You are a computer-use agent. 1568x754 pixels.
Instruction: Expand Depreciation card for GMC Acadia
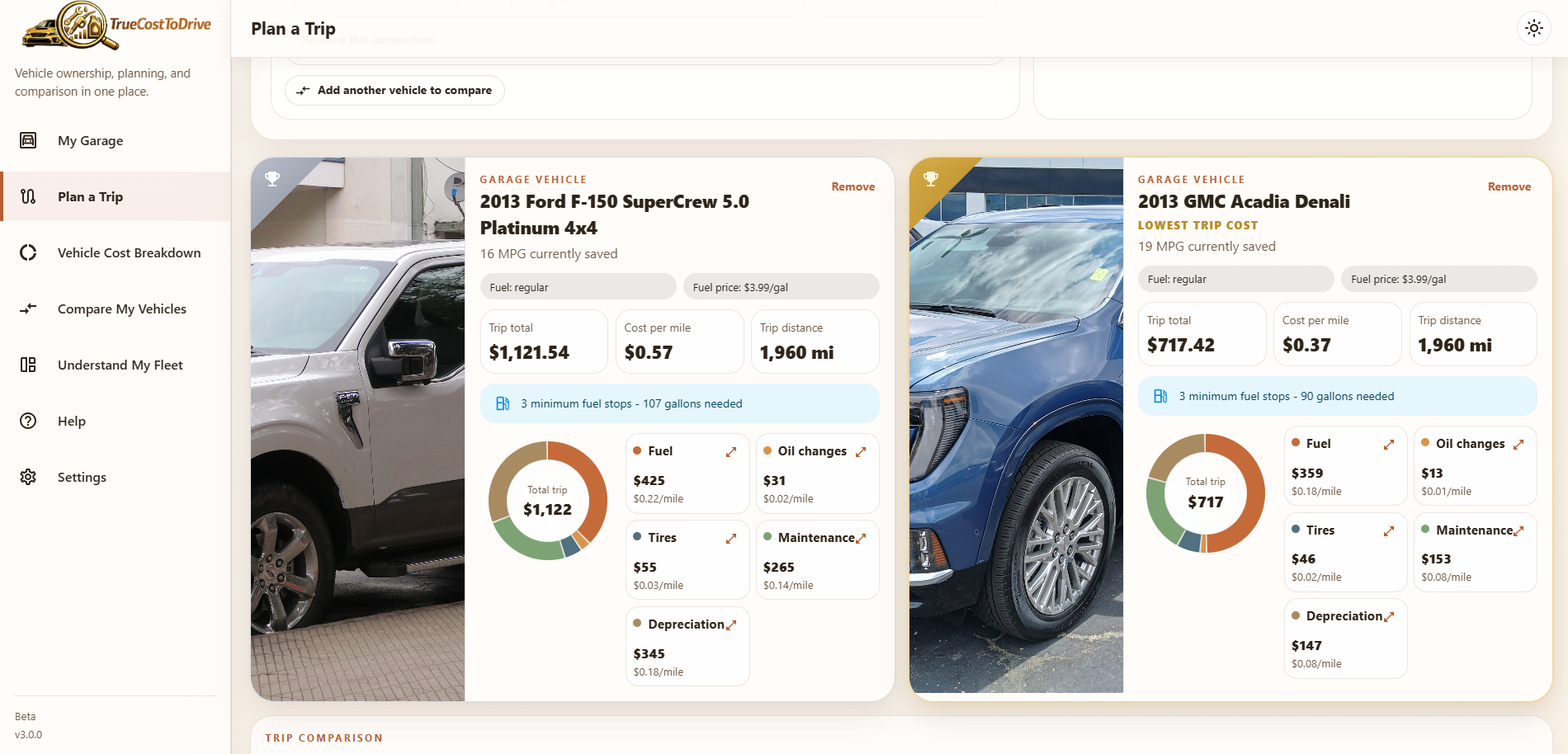click(1389, 616)
